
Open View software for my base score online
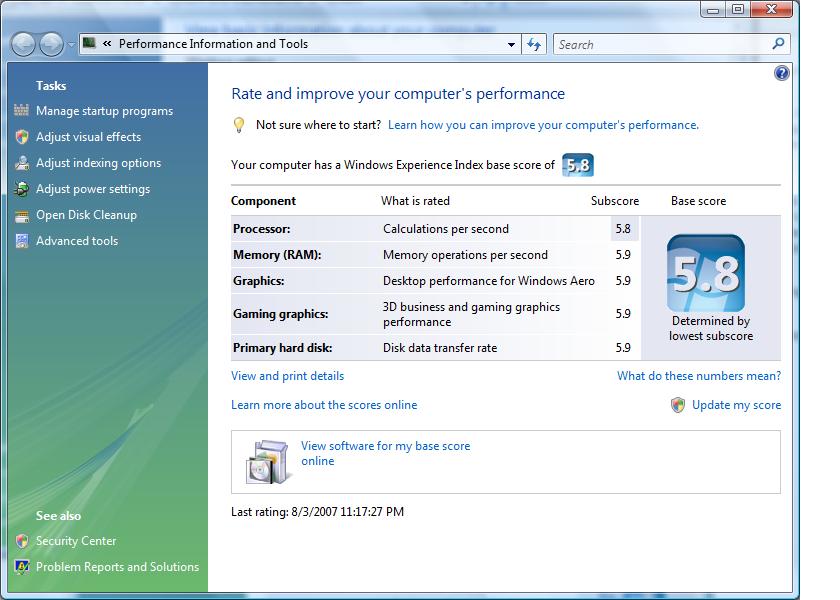pyautogui.click(x=385, y=453)
